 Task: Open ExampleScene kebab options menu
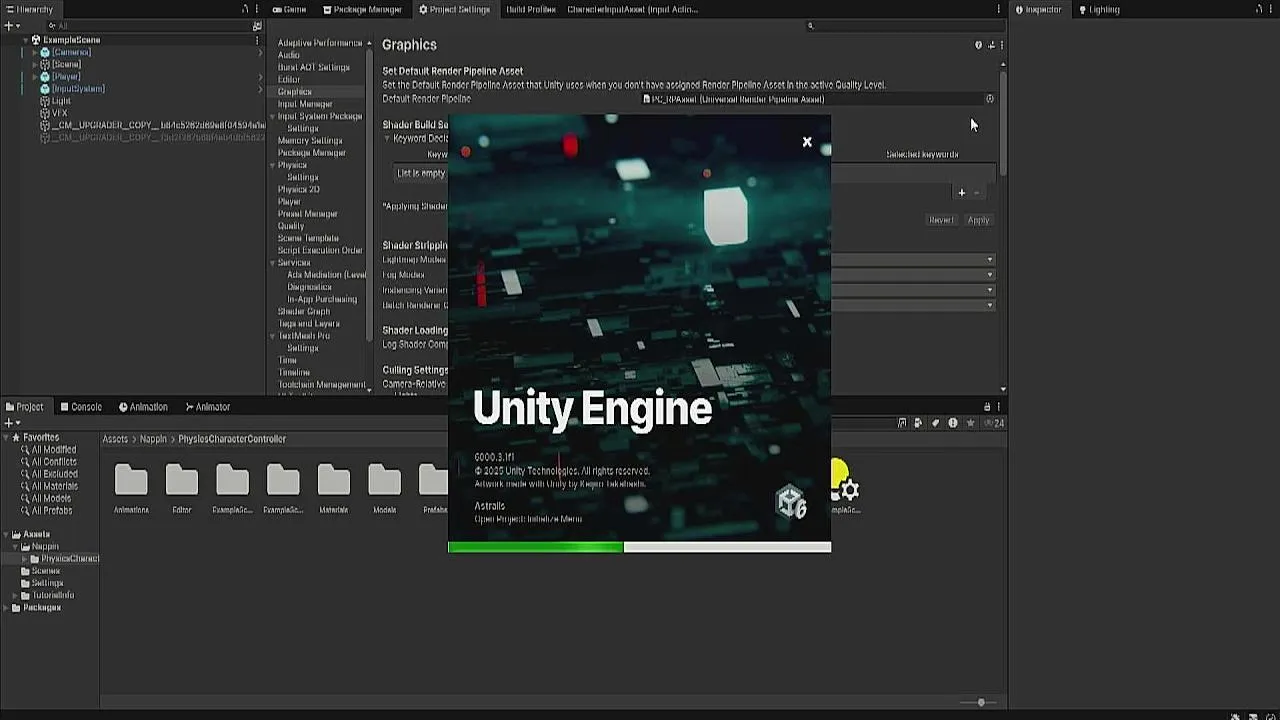pos(259,40)
